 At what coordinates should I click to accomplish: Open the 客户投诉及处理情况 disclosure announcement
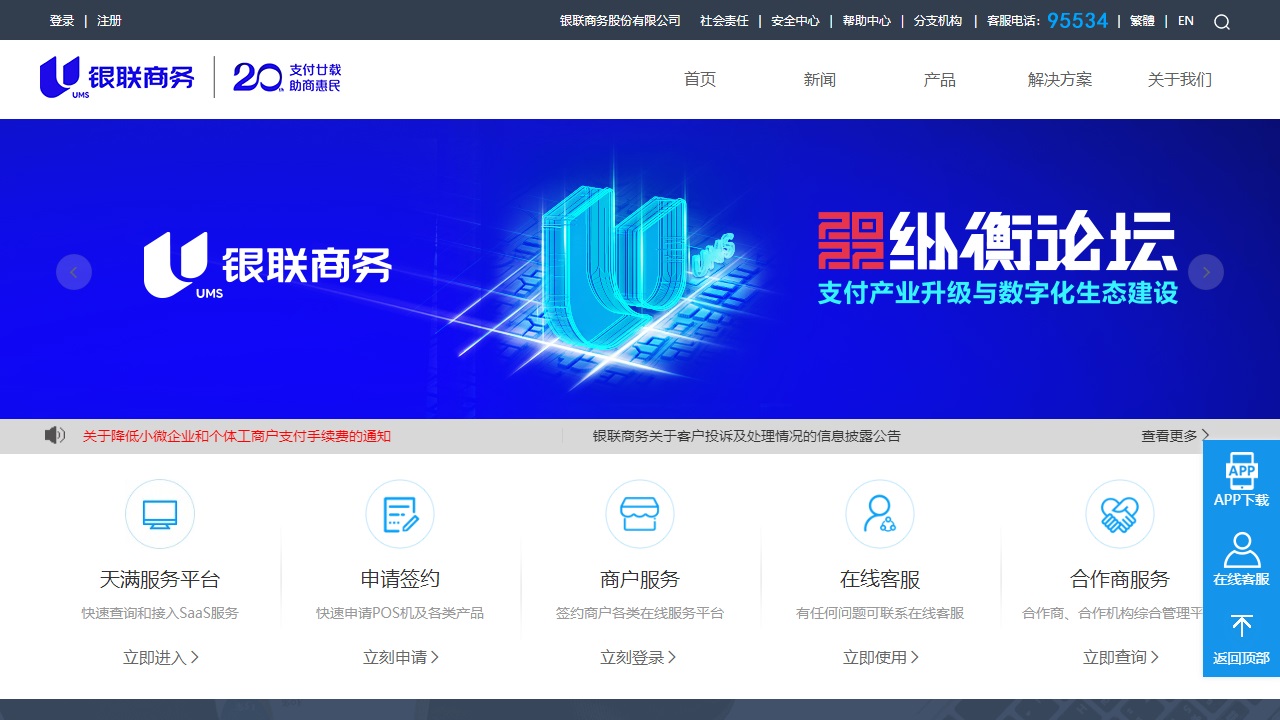(747, 436)
